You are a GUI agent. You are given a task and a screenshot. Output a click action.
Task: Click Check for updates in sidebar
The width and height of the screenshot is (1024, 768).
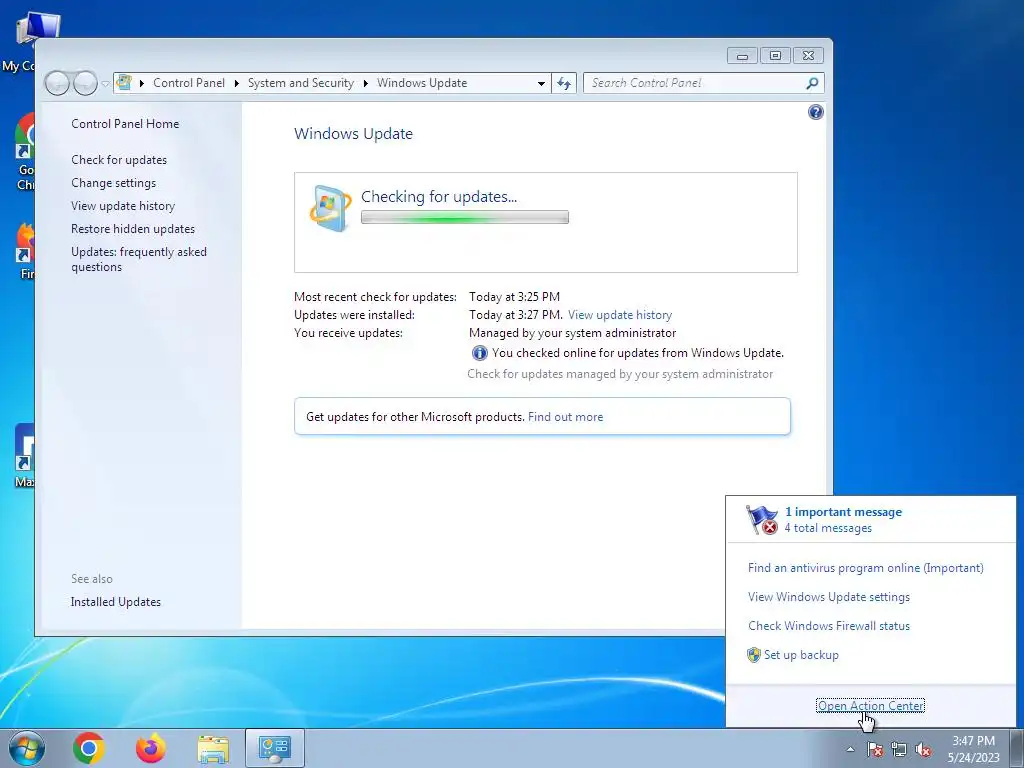tap(119, 160)
